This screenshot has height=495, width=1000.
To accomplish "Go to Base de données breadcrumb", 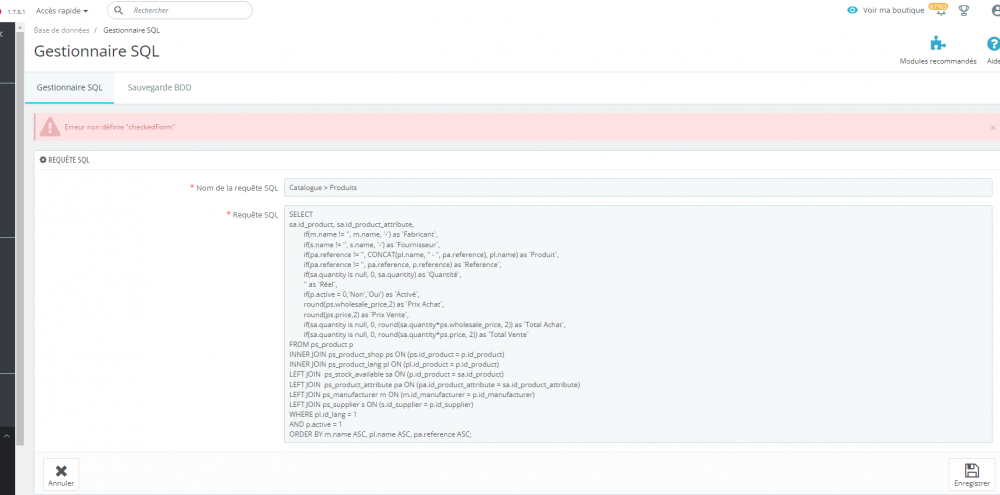I will 62,30.
